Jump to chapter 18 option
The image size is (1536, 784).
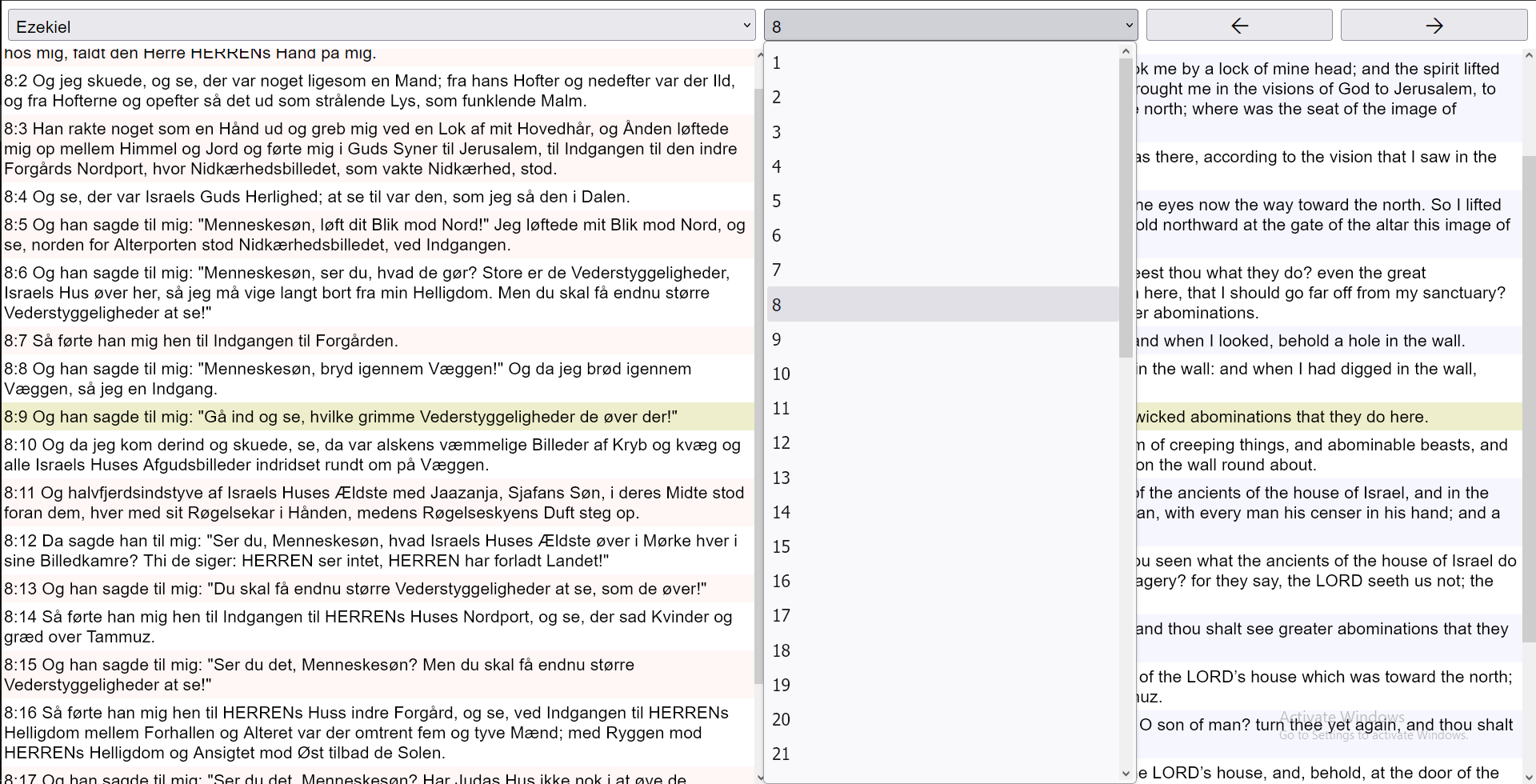pos(942,650)
